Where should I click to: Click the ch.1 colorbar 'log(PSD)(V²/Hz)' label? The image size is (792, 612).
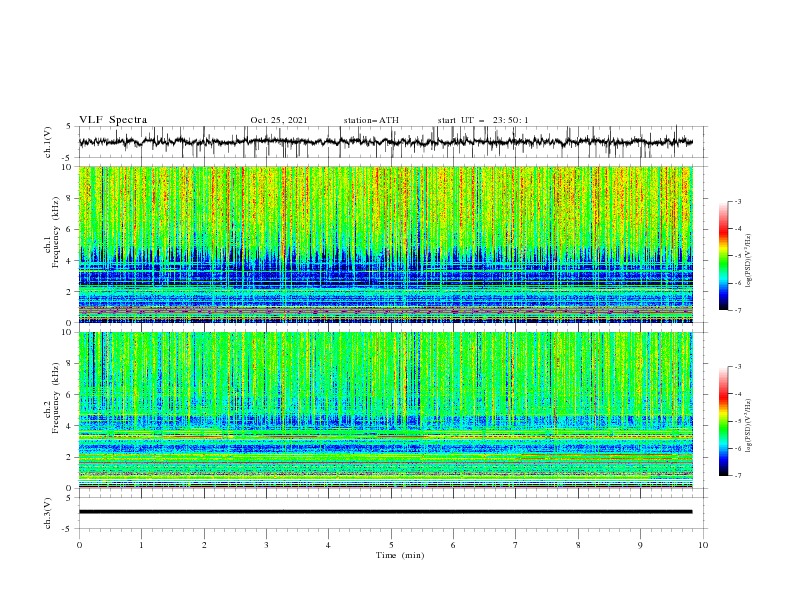click(x=748, y=261)
